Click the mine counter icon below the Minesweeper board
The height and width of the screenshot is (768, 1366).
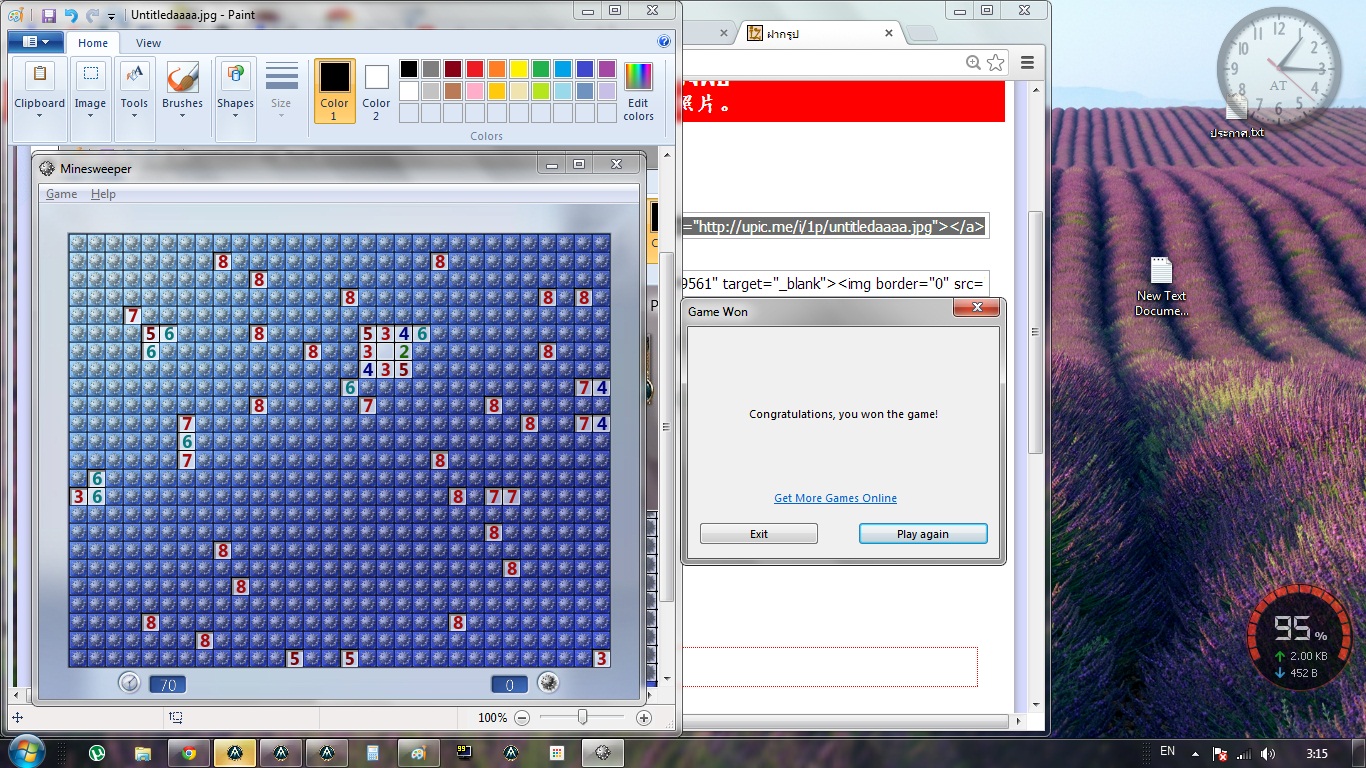point(547,683)
